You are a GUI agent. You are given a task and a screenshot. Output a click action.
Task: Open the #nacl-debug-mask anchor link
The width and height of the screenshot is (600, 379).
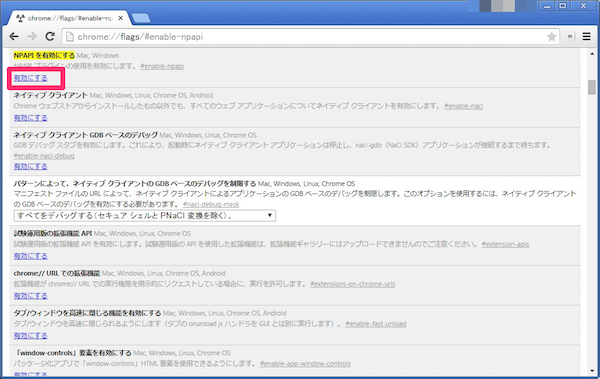(211, 204)
